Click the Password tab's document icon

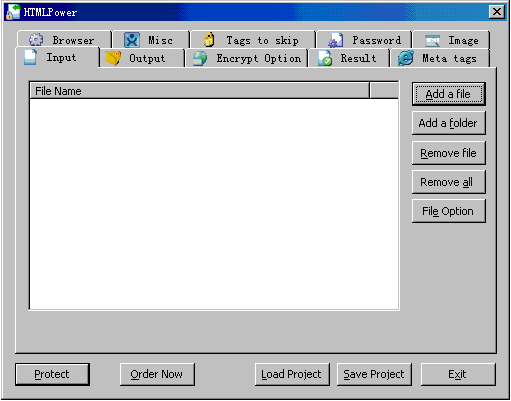point(335,40)
